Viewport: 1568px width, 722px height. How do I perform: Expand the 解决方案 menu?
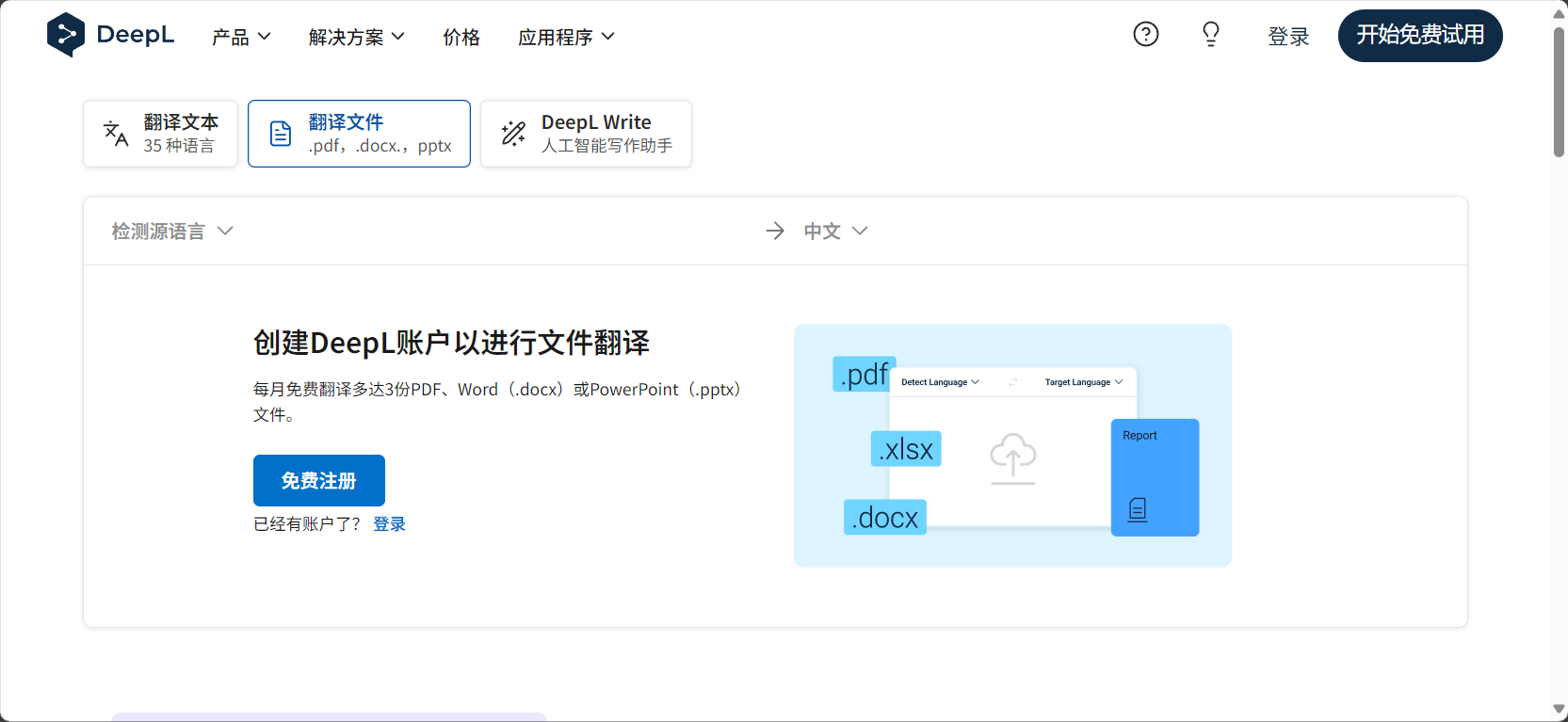(357, 37)
